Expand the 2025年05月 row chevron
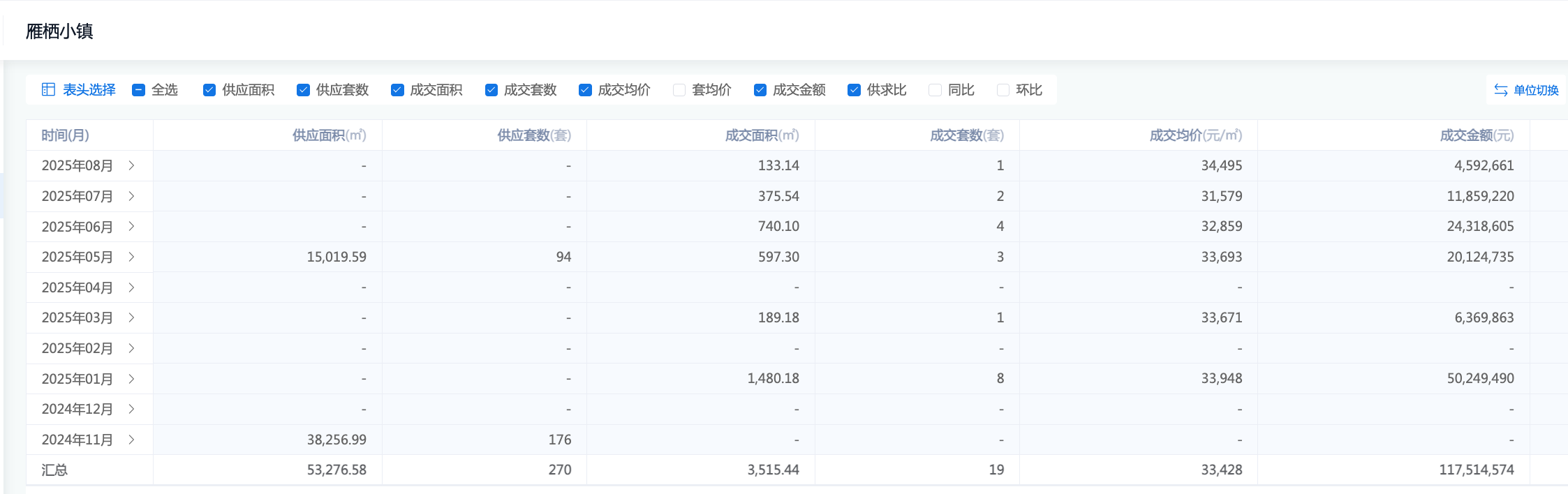 [x=131, y=257]
